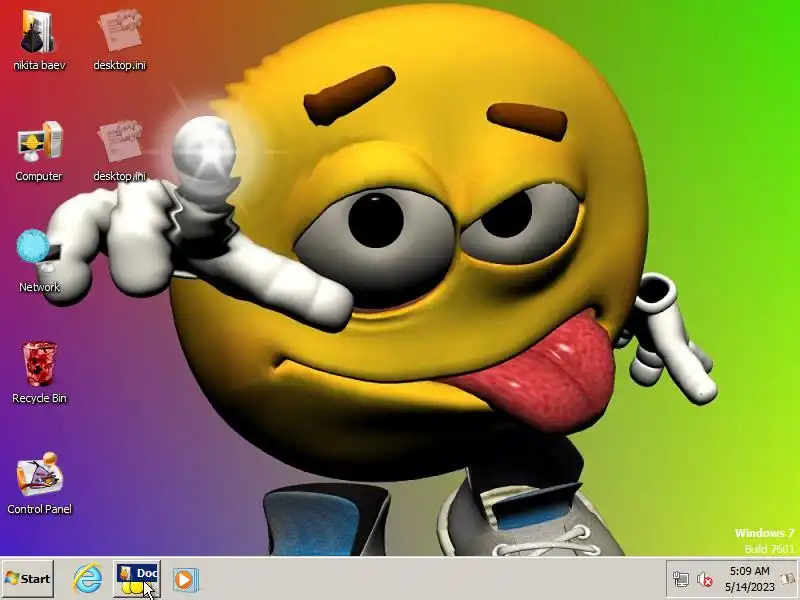The image size is (800, 600).
Task: Click the muted volume tray icon
Action: 705,579
